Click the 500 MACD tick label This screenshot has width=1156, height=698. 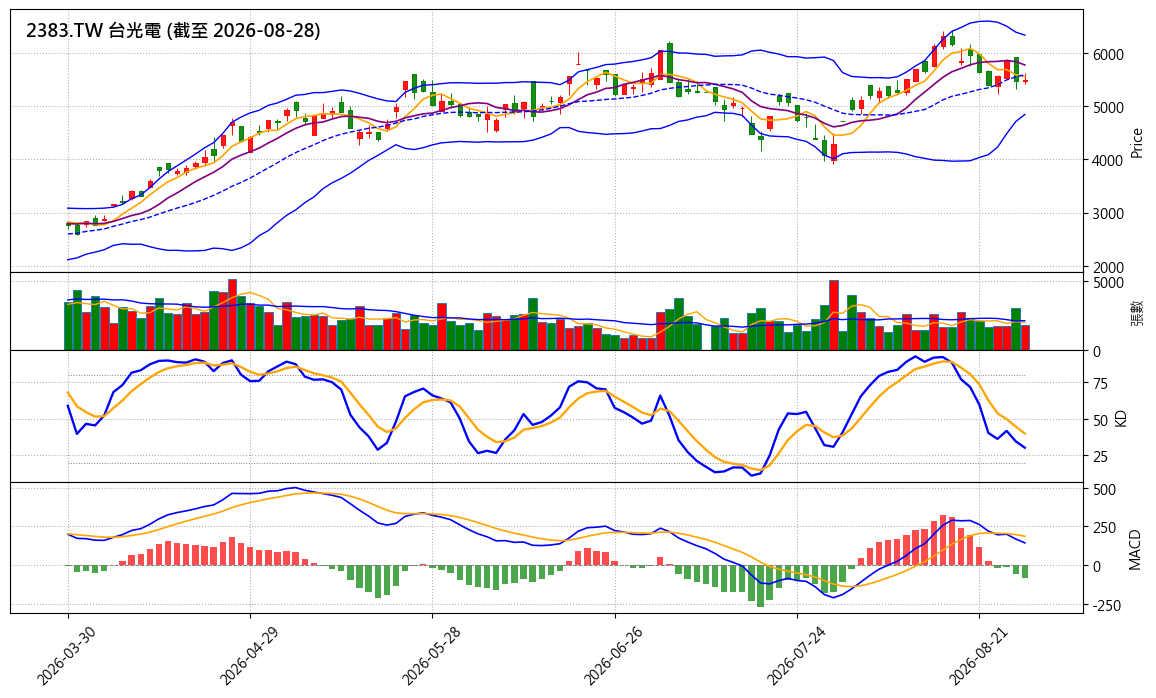click(x=1104, y=490)
